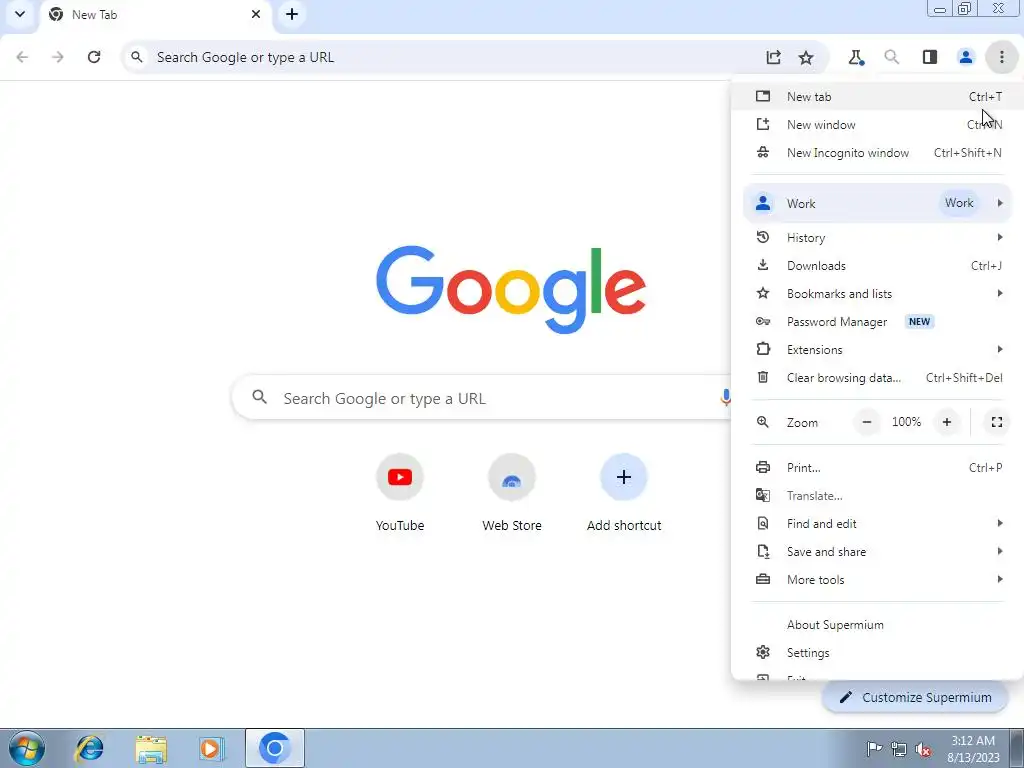Click the Google logo
The image size is (1024, 768).
coord(511,289)
